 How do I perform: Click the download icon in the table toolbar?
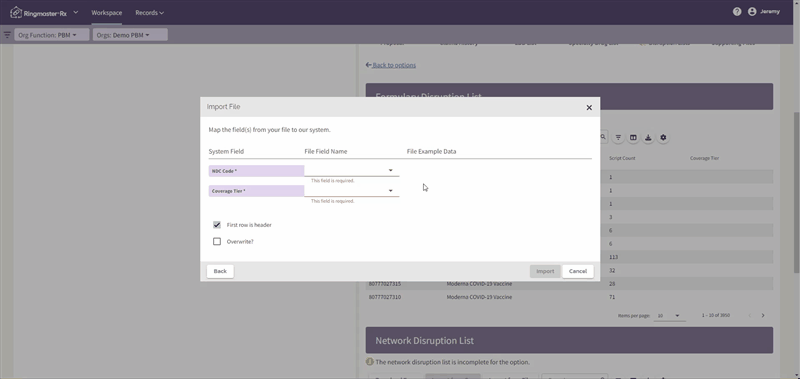648,138
